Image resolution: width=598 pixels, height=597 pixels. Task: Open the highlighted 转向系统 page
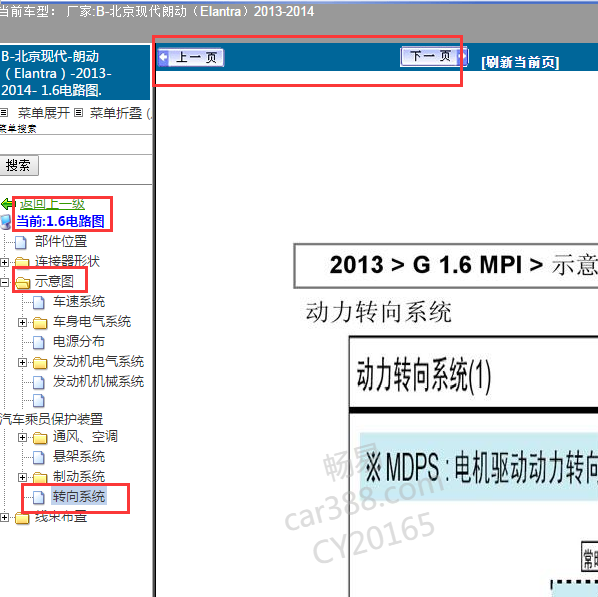[79, 496]
